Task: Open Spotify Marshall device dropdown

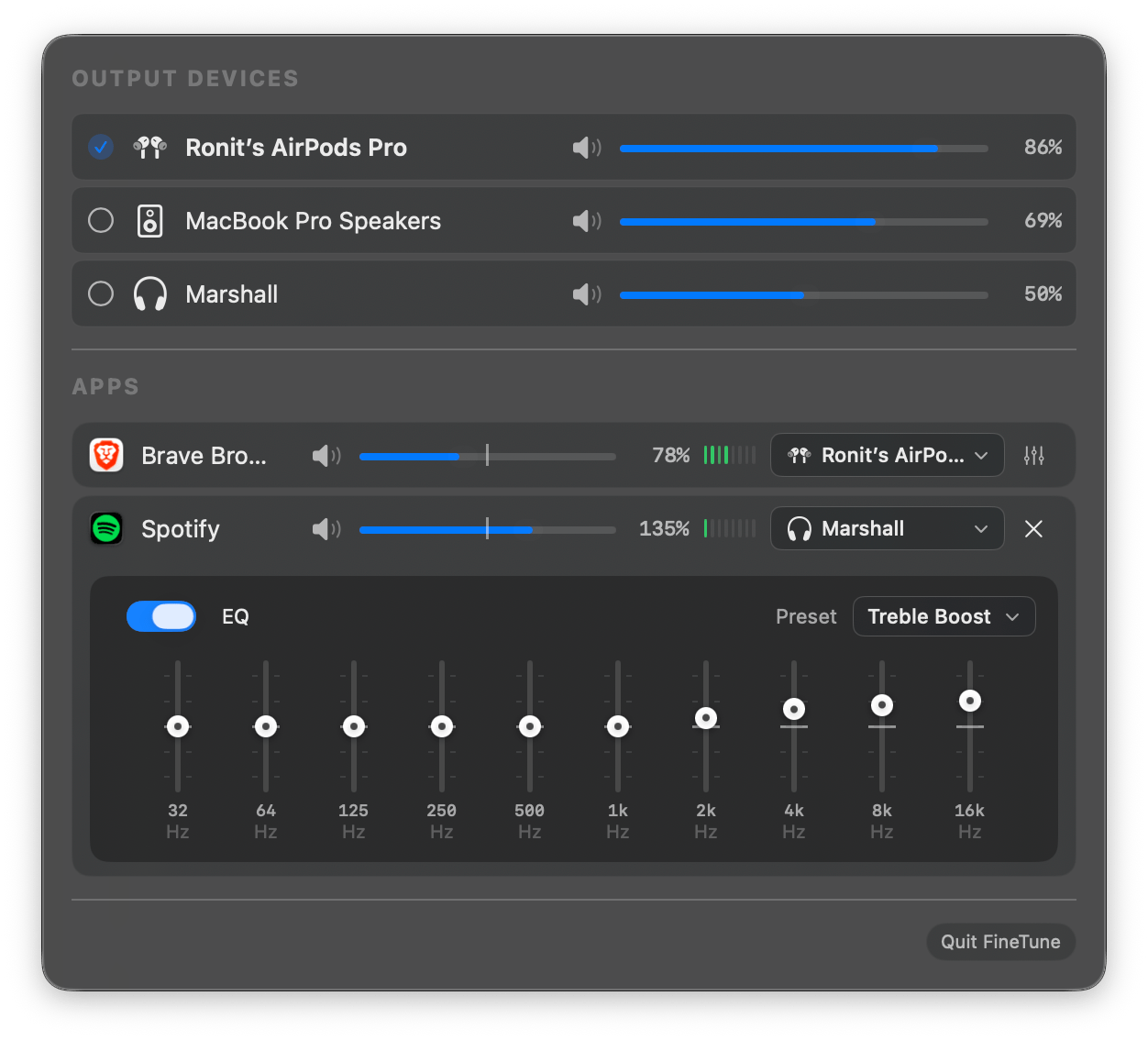Action: click(x=888, y=528)
